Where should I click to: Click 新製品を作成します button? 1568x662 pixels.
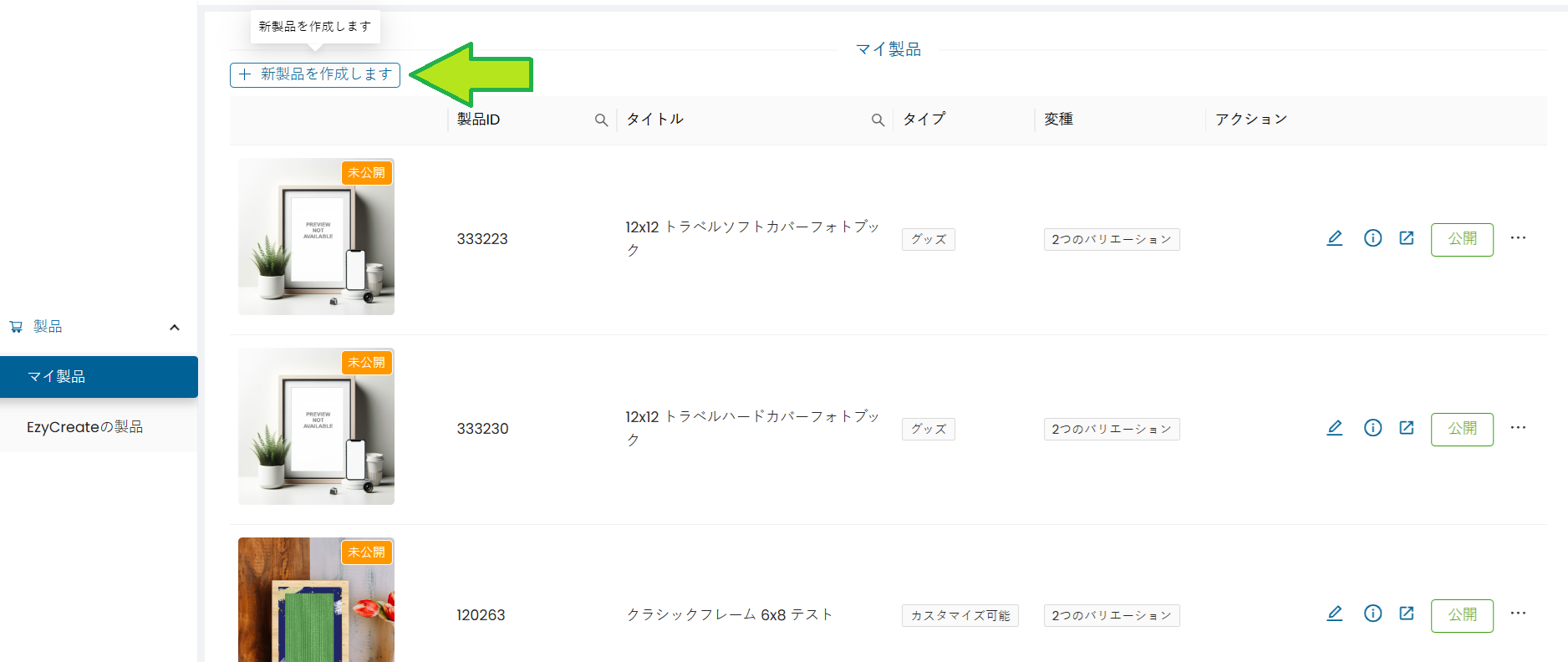click(315, 75)
